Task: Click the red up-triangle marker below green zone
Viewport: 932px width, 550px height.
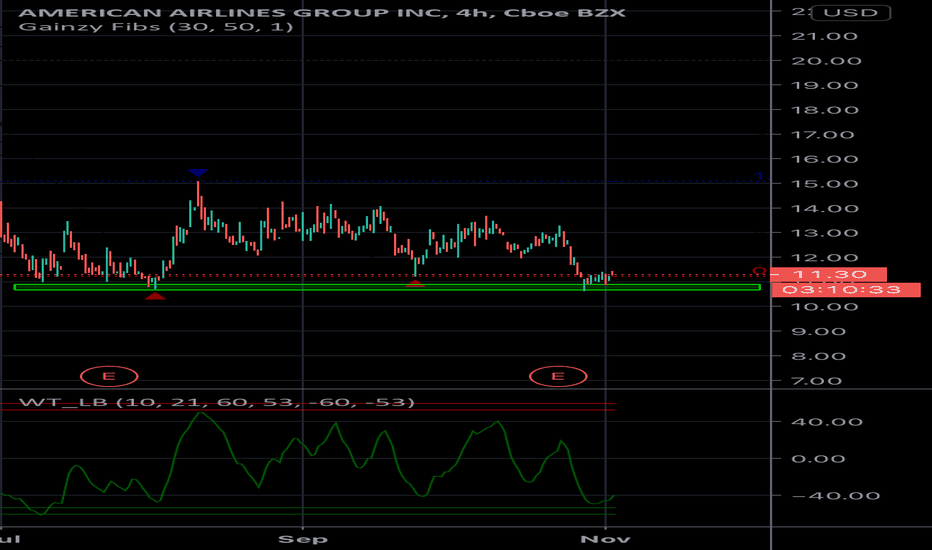Action: [155, 296]
